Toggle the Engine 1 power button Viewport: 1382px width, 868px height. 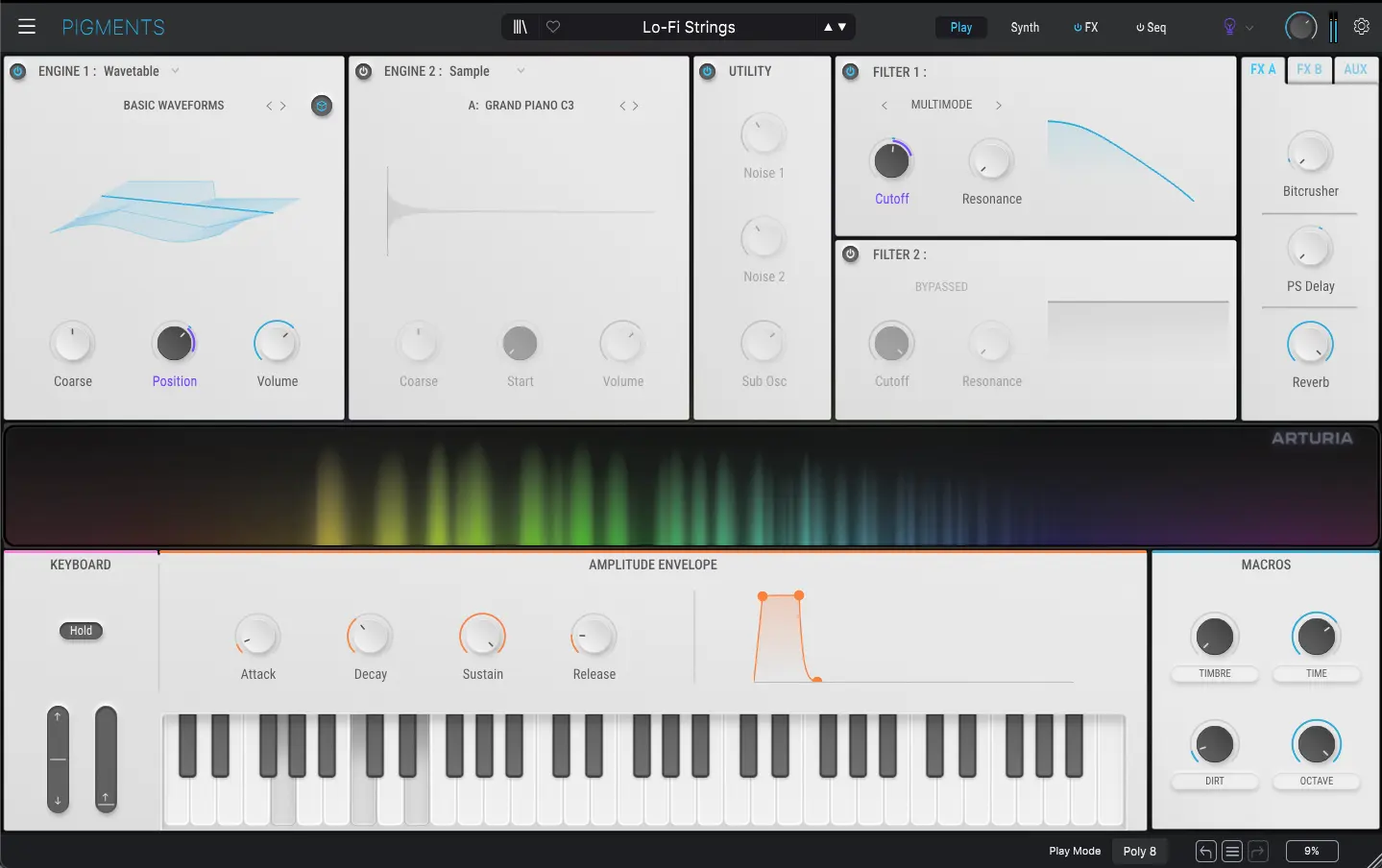17,71
